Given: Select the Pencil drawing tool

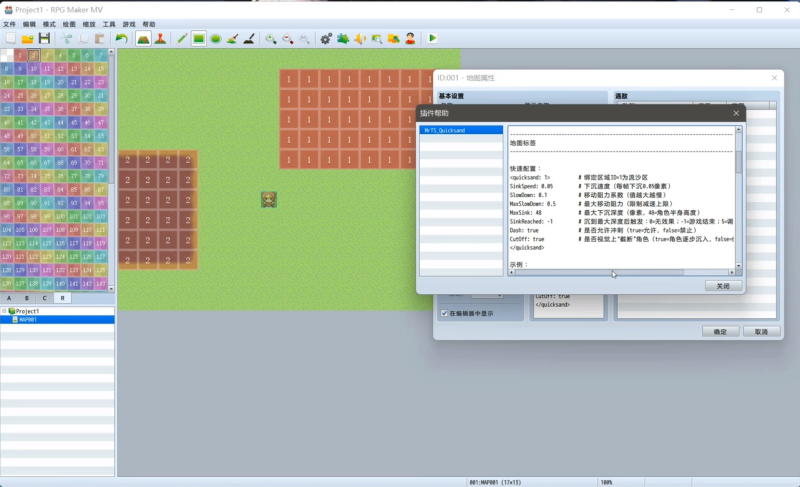Looking at the screenshot, I should click(x=182, y=38).
